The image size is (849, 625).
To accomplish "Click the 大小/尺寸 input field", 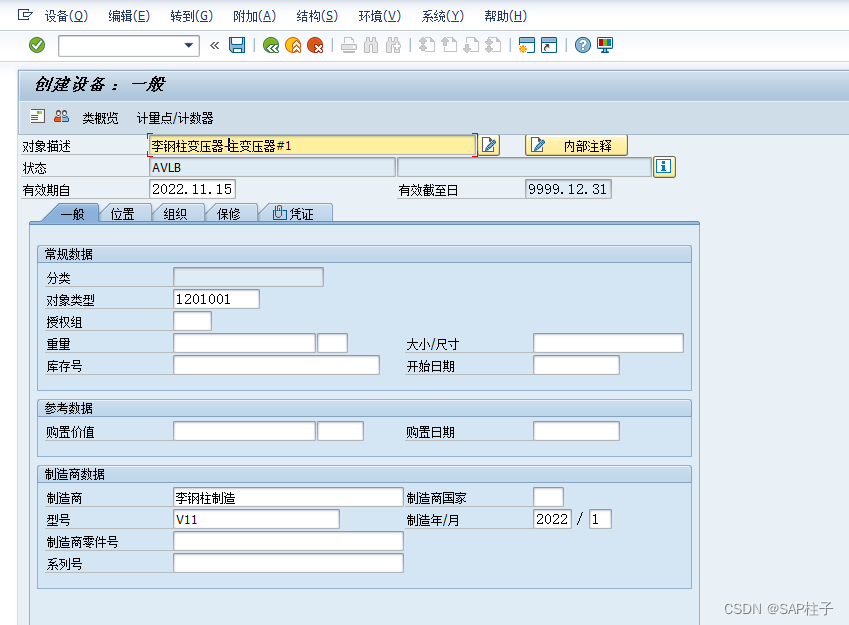I will click(608, 343).
